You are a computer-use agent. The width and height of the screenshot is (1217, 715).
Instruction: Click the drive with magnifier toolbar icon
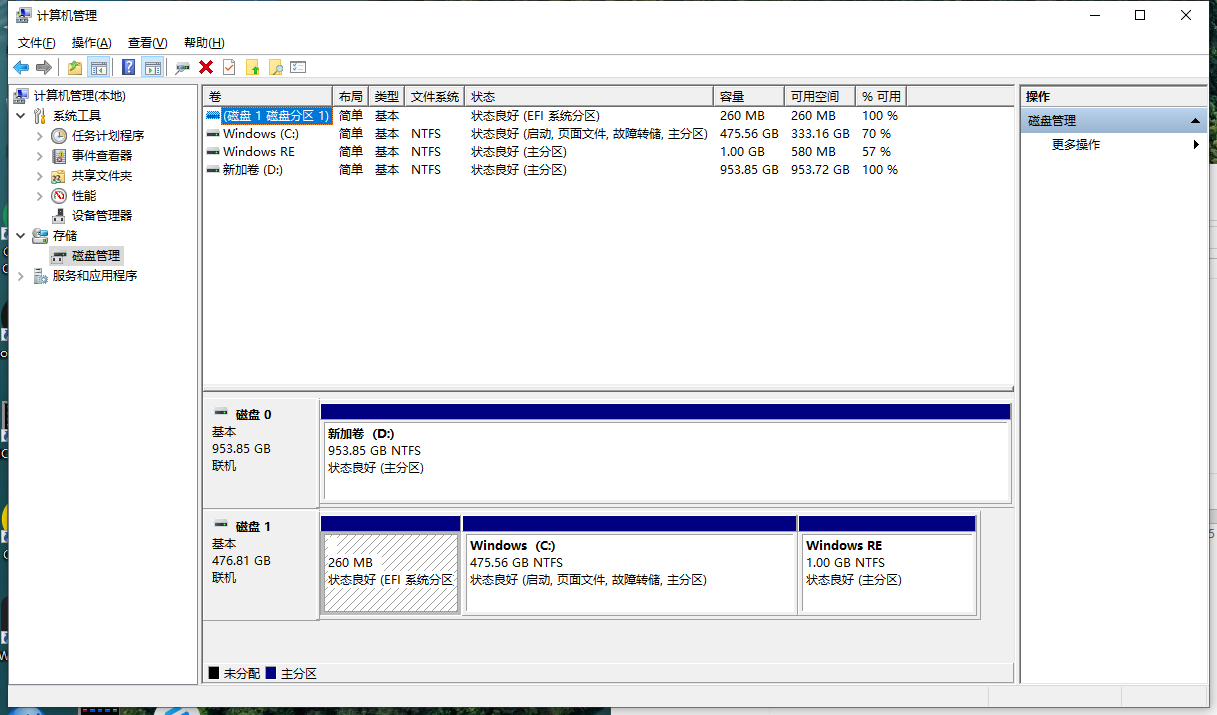click(182, 67)
